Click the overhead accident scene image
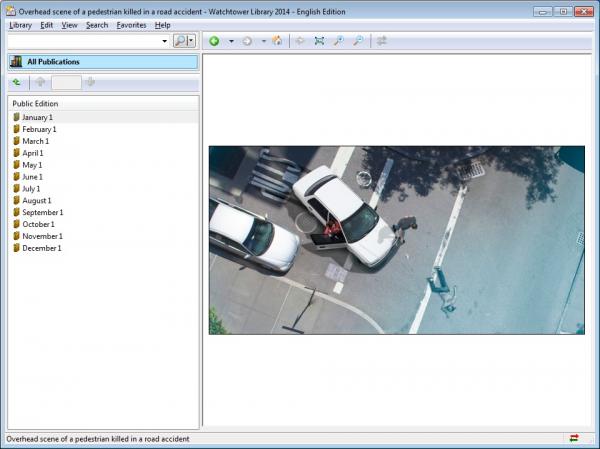Viewport: 600px width, 449px height. 396,240
